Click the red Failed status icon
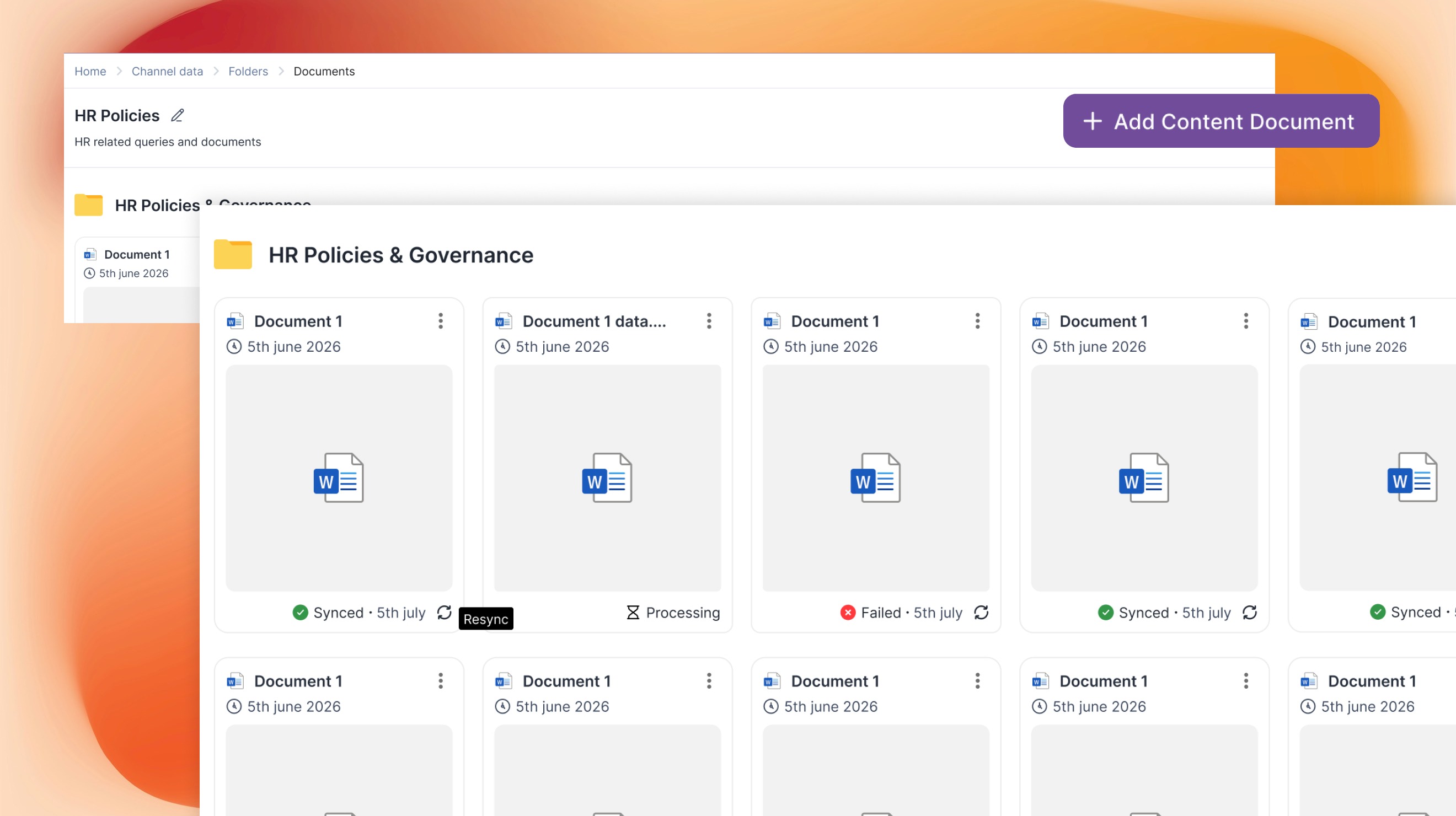 [x=848, y=613]
